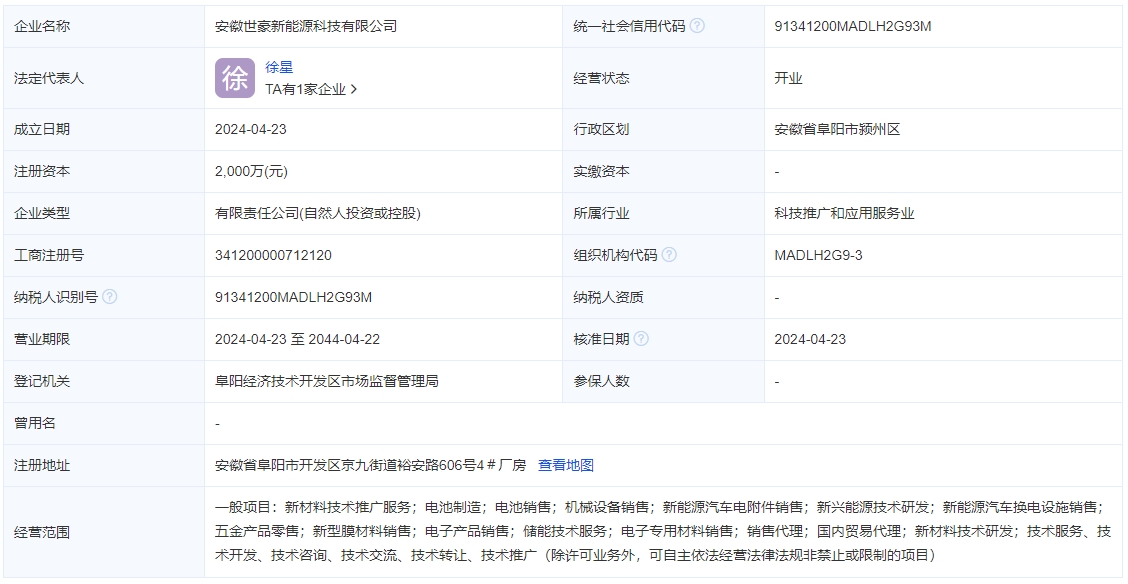
Task: Click 查看地图 to view the map
Action: tap(564, 465)
